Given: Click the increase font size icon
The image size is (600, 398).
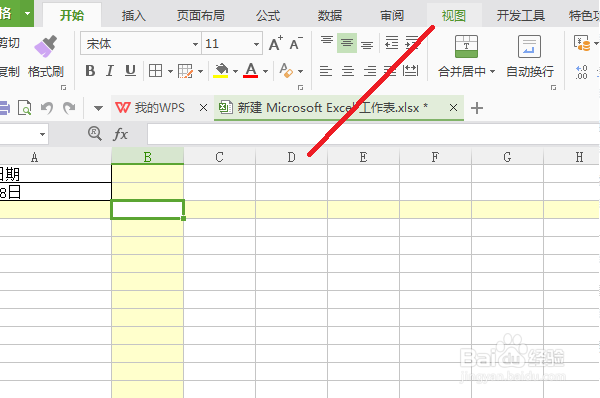Looking at the screenshot, I should click(x=276, y=43).
